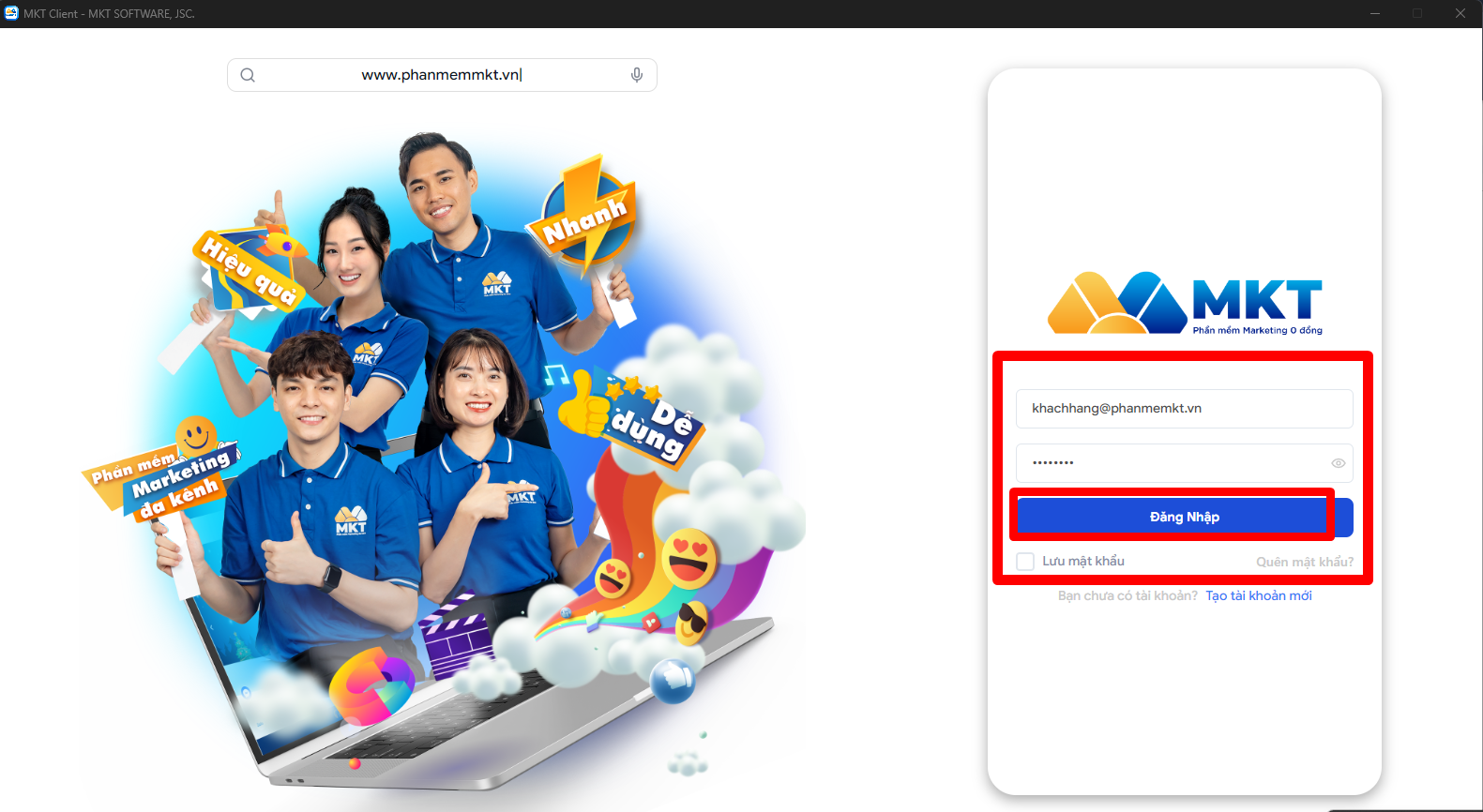Click the promotional team illustration
Screen dimensions: 1483x812
[x=441, y=459]
